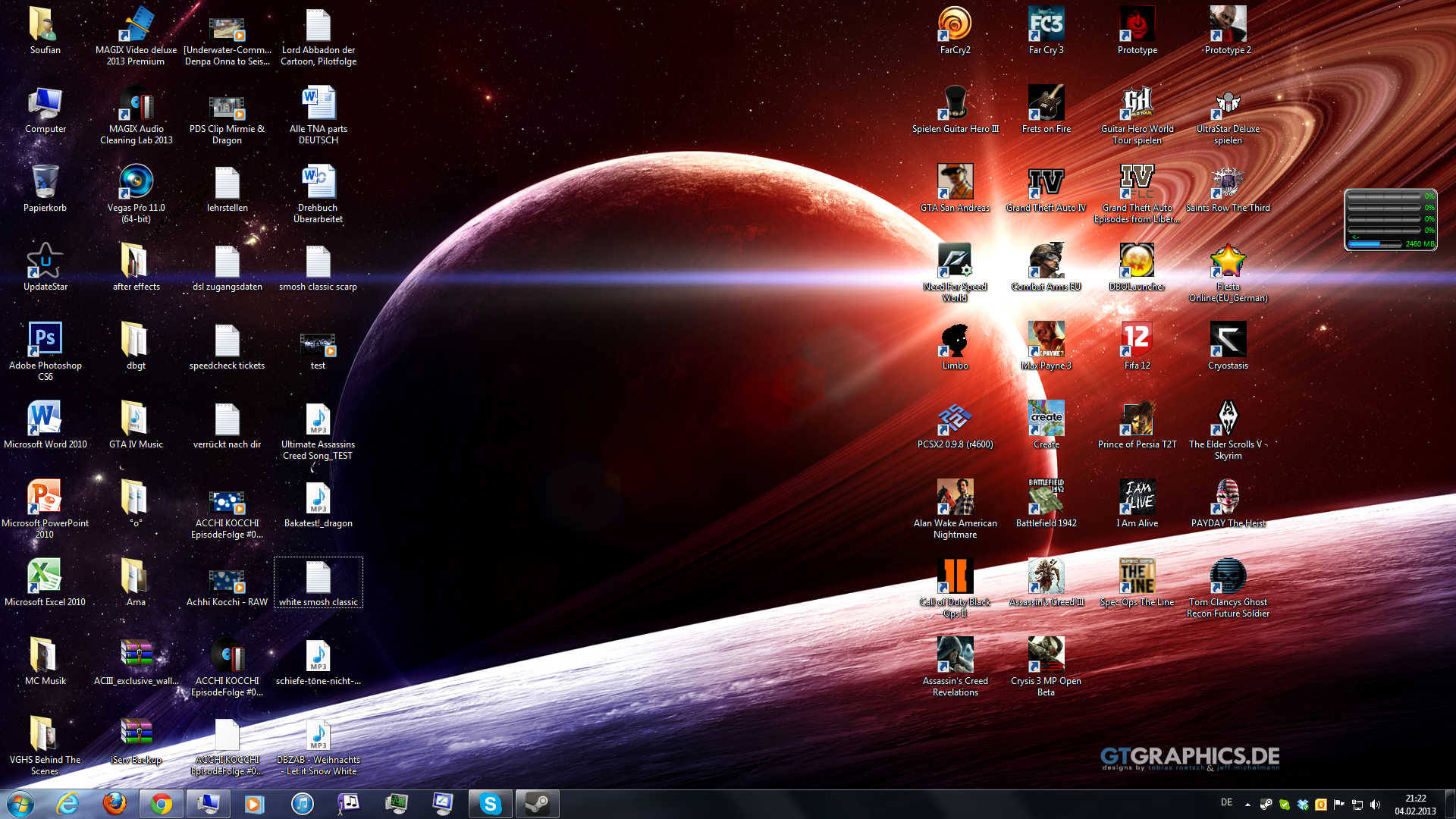Select the iServ Backup archive
This screenshot has height=819, width=1456.
[x=136, y=740]
